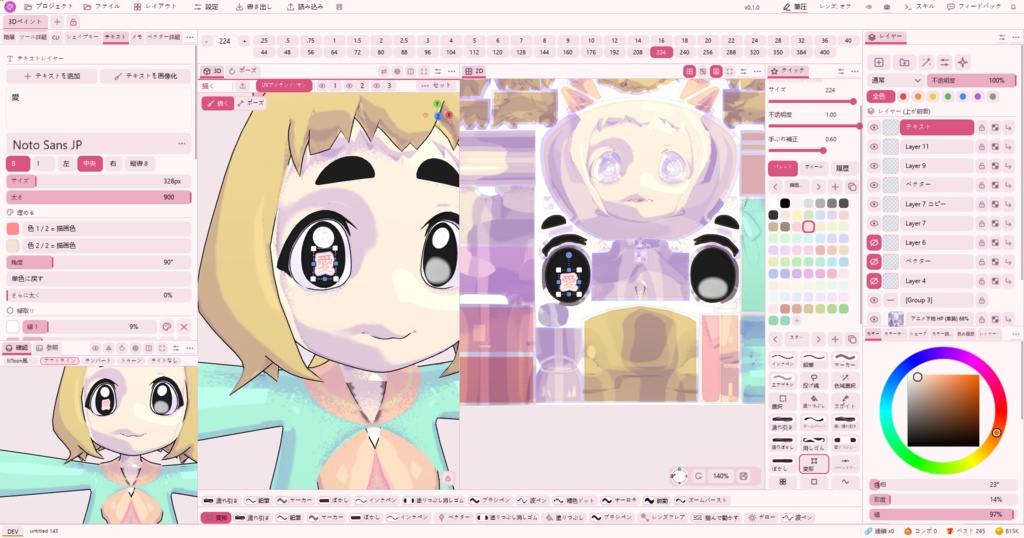Remove the 縁 1 outline with the X
This screenshot has height=538, width=1024.
pyautogui.click(x=184, y=326)
